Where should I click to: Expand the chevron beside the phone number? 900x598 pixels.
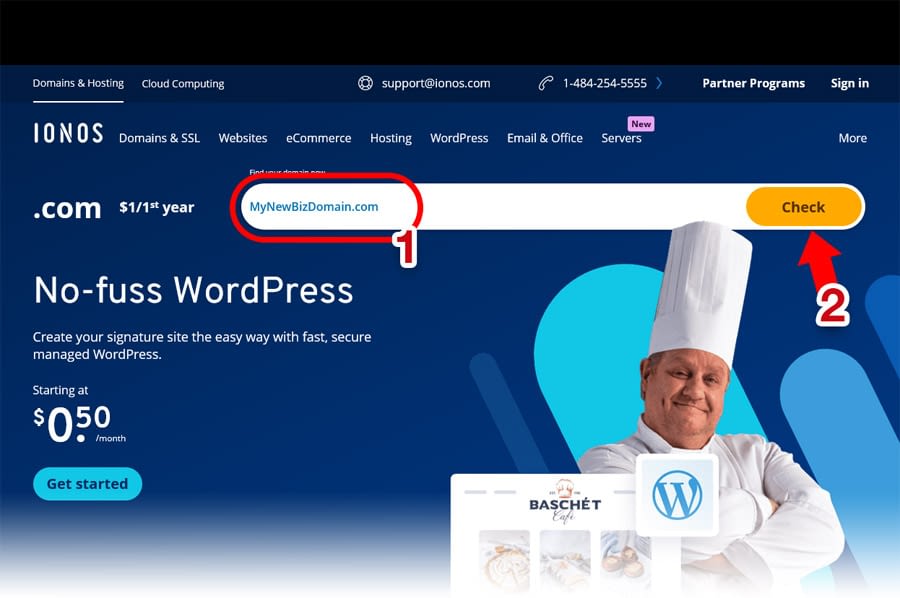[659, 83]
